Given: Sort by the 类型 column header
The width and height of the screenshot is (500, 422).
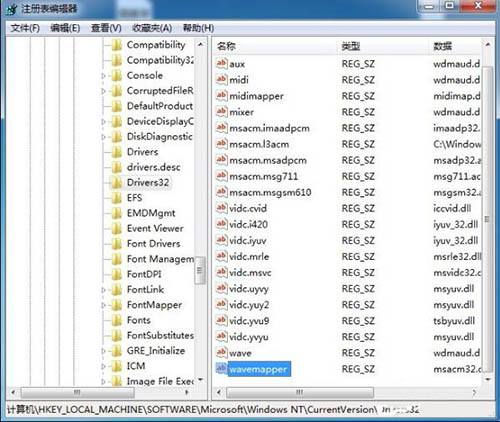Looking at the screenshot, I should coord(383,46).
